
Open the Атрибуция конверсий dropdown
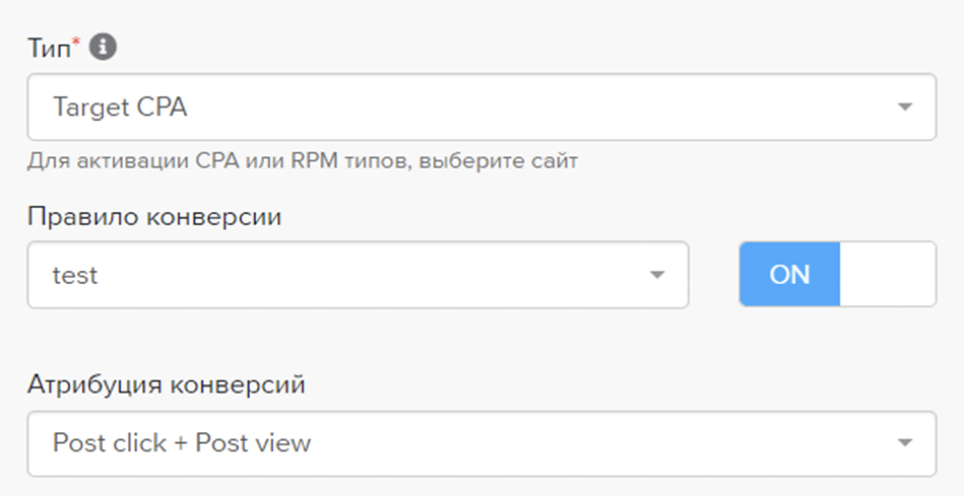(x=481, y=442)
